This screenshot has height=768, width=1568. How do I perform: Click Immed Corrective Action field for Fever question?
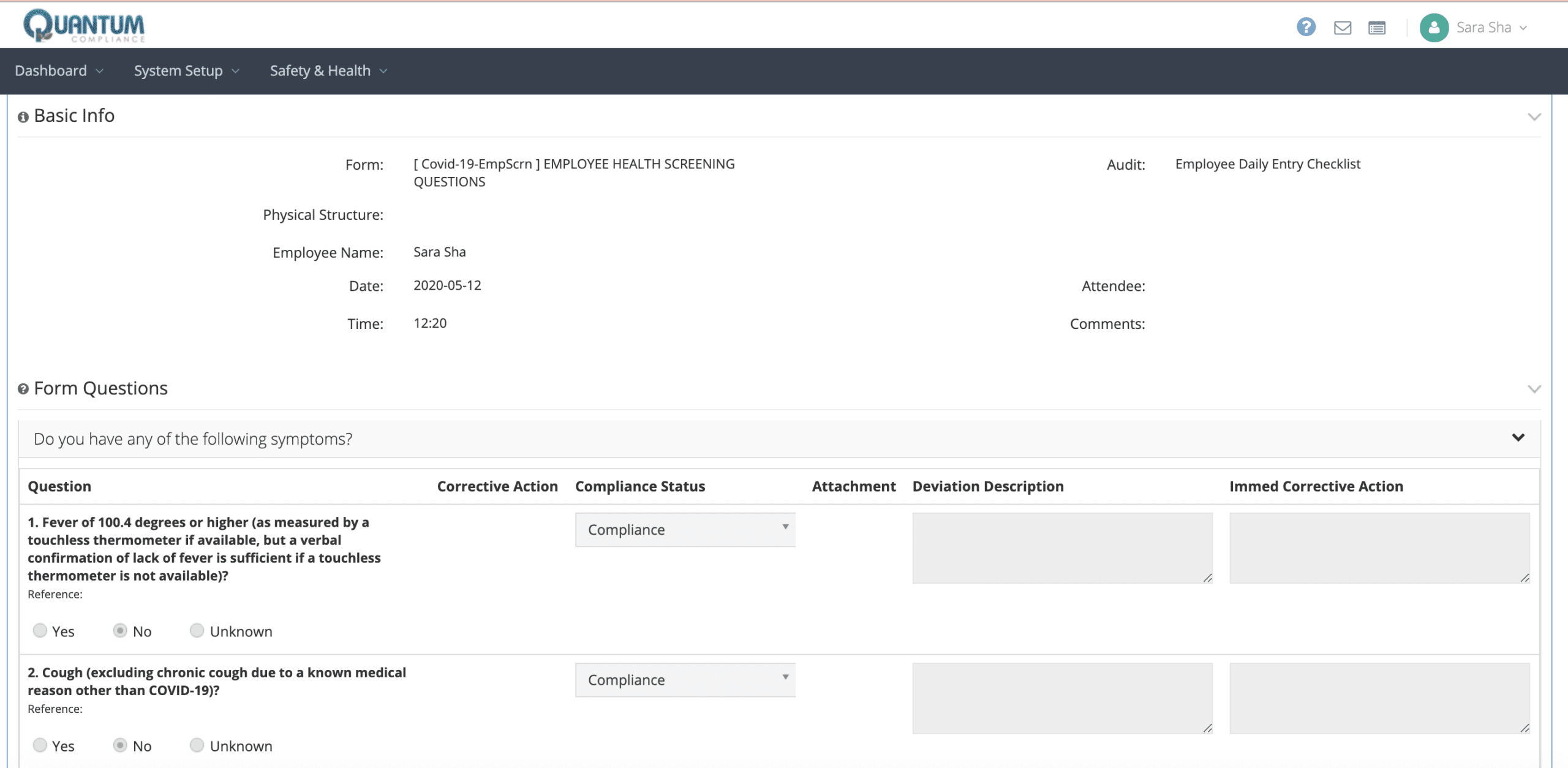click(x=1379, y=548)
